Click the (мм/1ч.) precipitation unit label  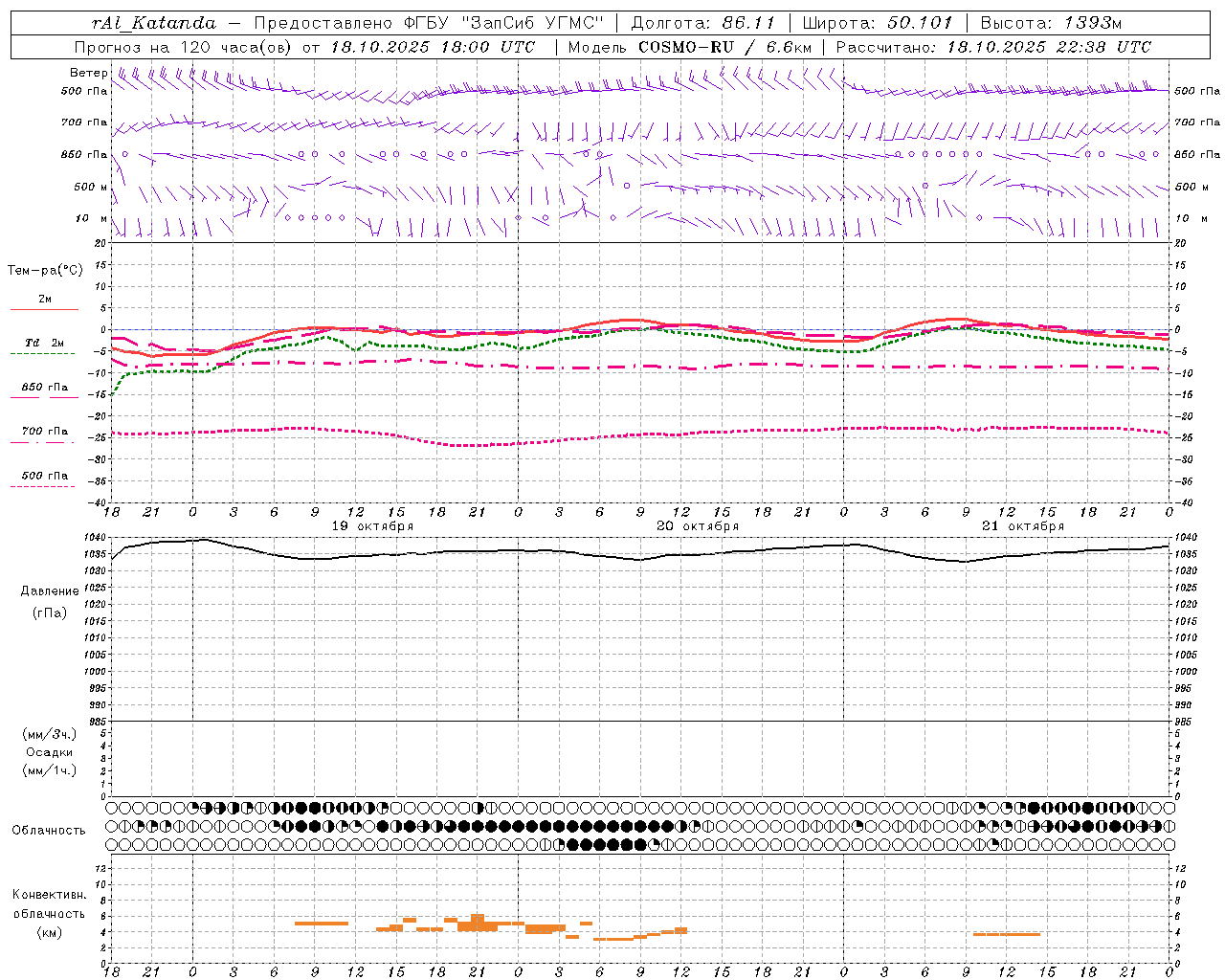tap(50, 770)
